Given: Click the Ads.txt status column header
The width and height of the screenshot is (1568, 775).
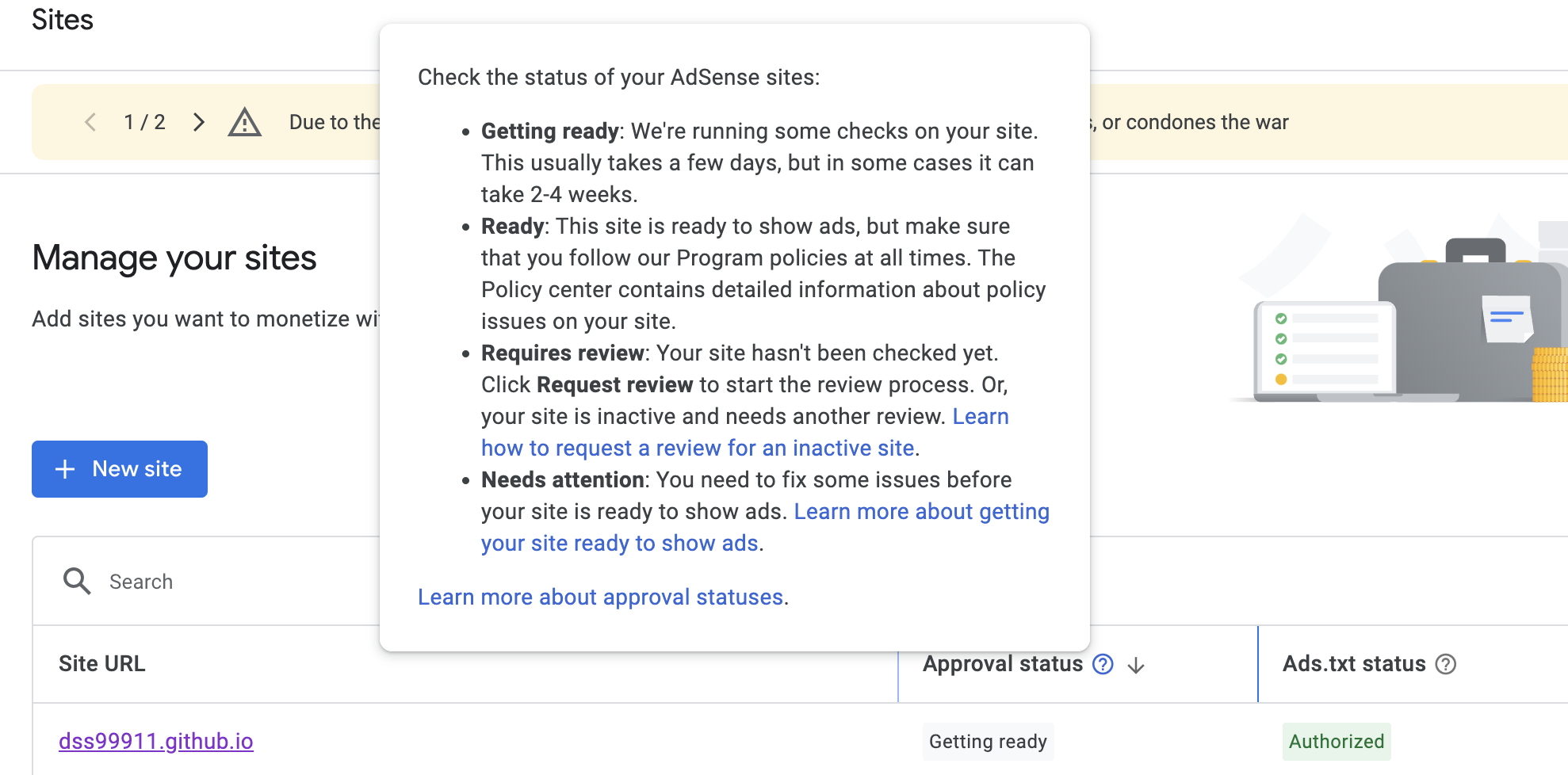Looking at the screenshot, I should pos(1354,664).
